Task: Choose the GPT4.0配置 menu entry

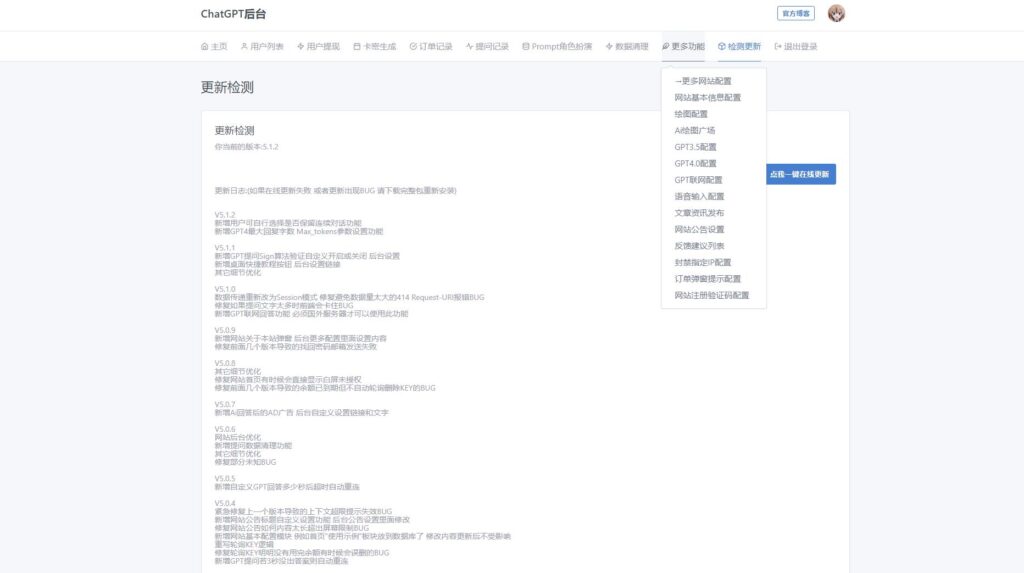Action: [696, 163]
